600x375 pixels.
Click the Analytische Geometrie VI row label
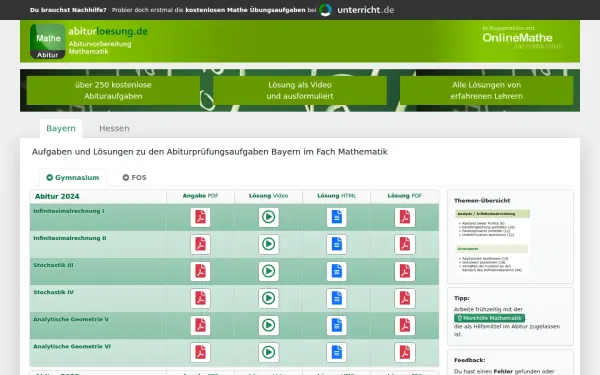(72, 346)
